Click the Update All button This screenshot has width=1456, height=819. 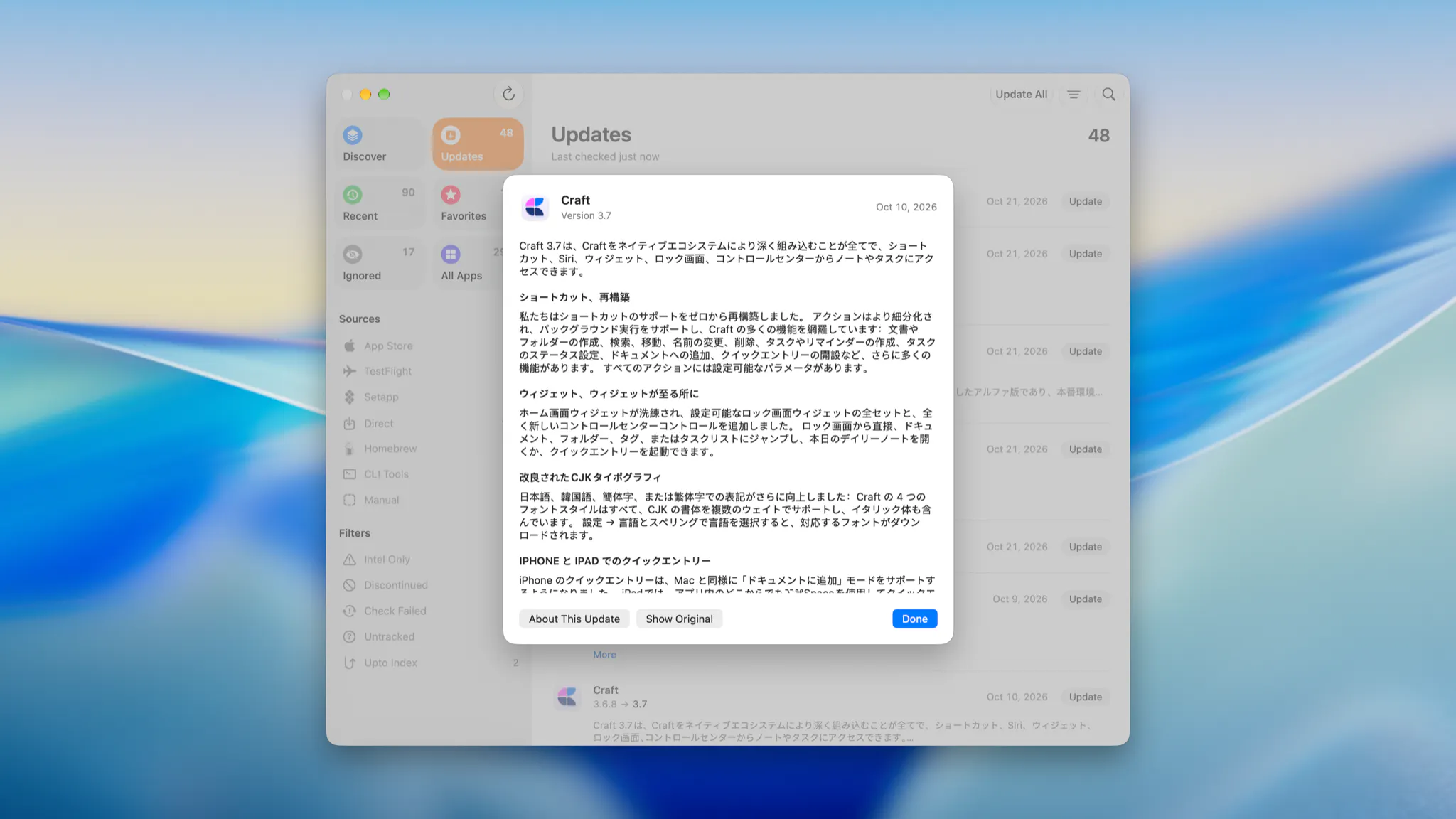click(1021, 94)
